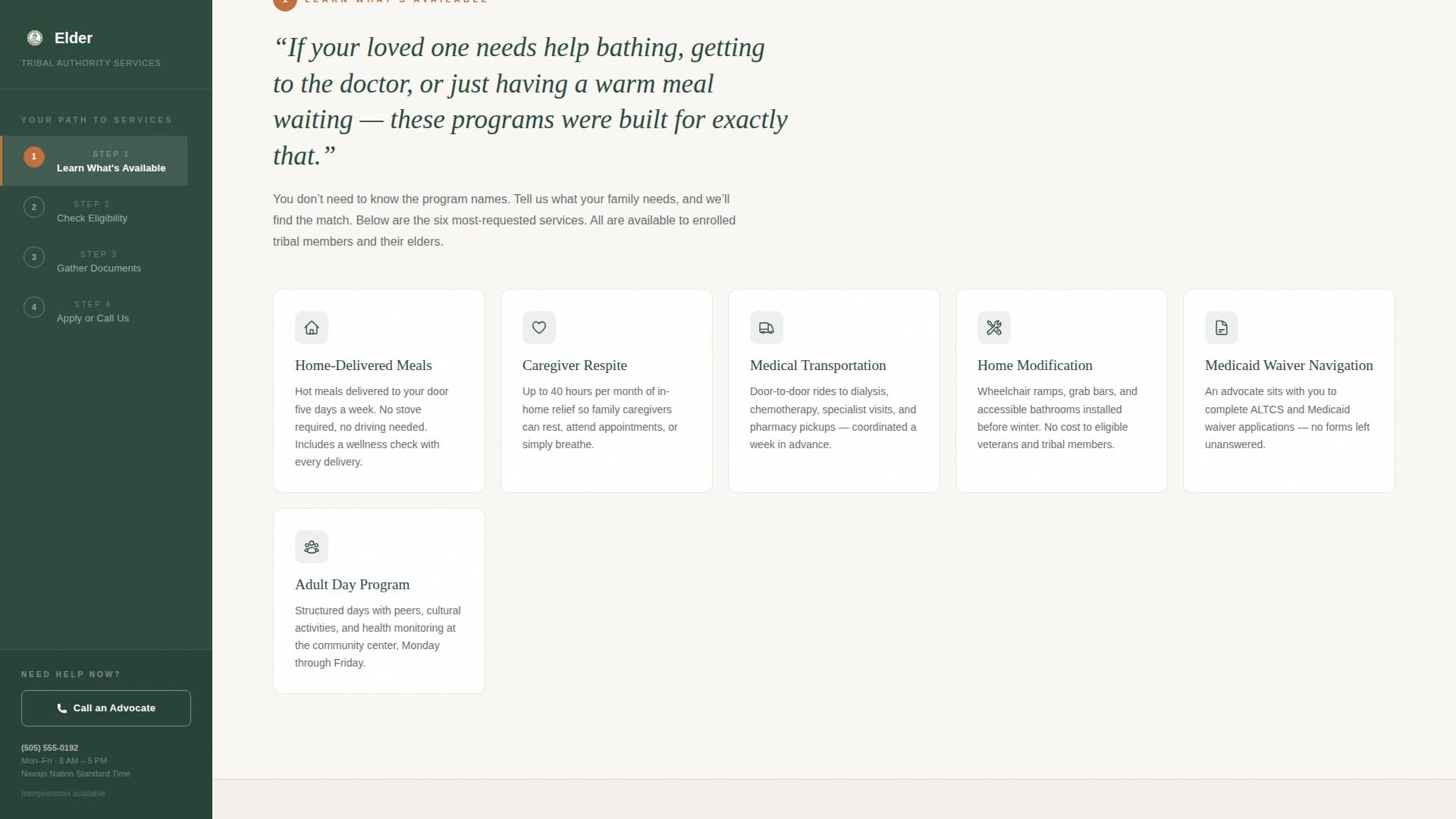
Task: Select the Caregiver Respite card heading
Action: (x=575, y=366)
